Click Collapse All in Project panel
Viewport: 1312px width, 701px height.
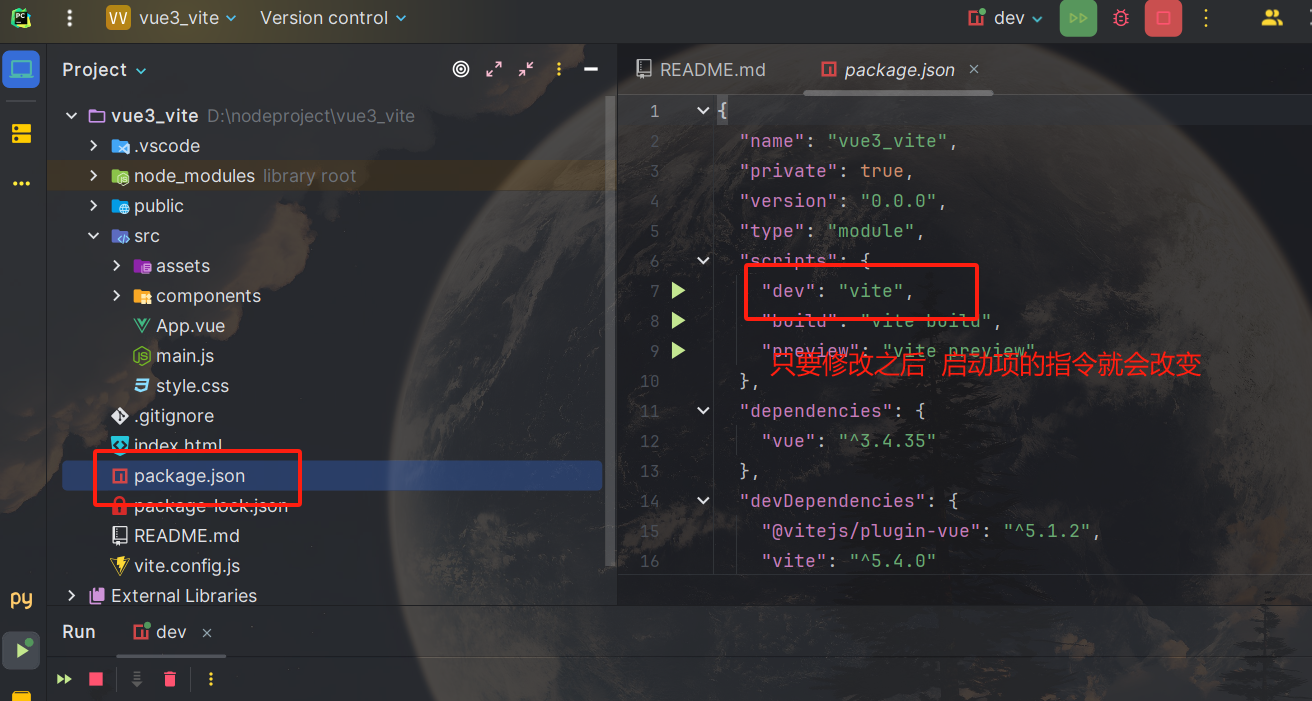coord(526,69)
